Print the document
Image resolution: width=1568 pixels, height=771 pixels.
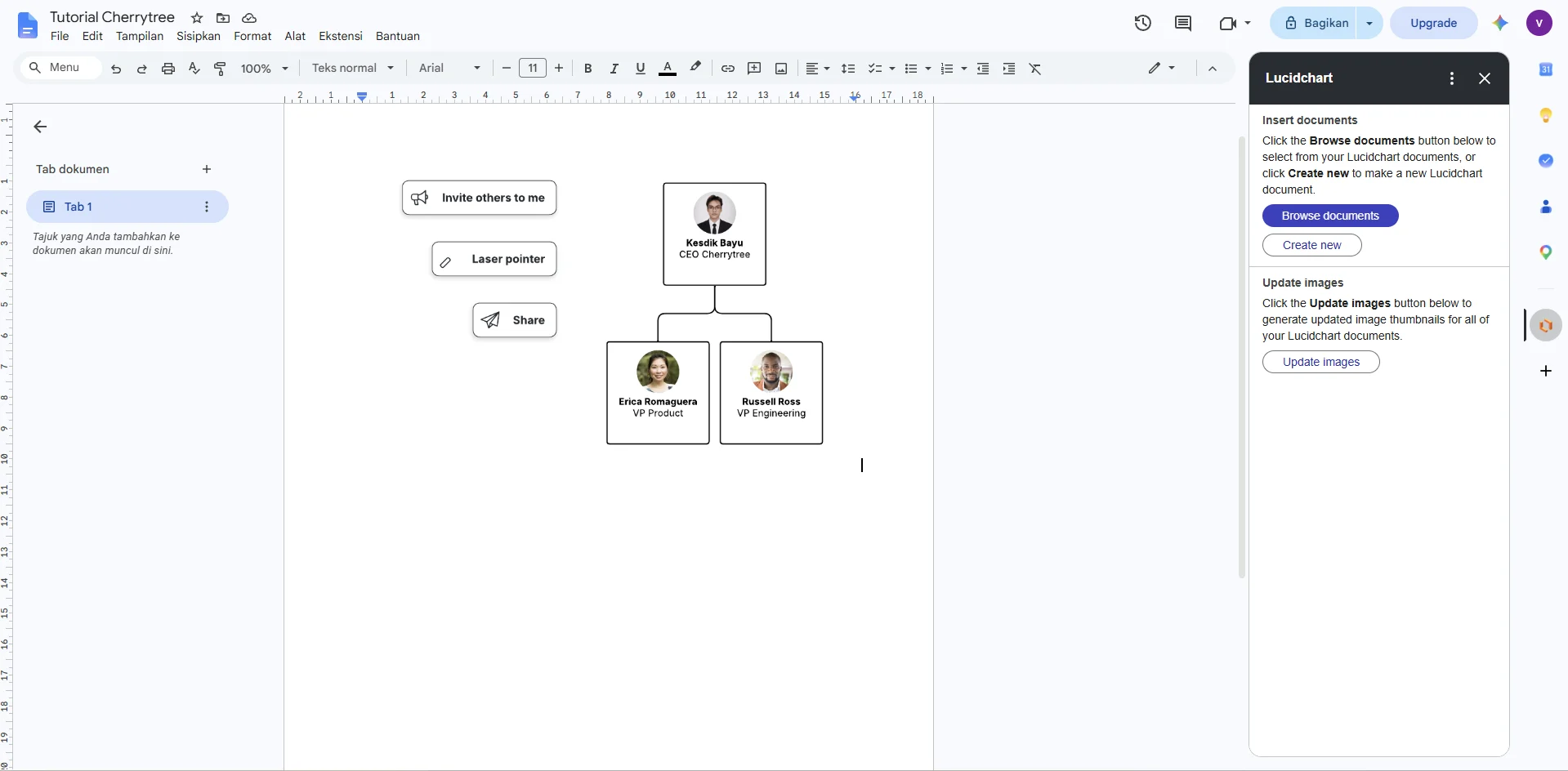[168, 69]
